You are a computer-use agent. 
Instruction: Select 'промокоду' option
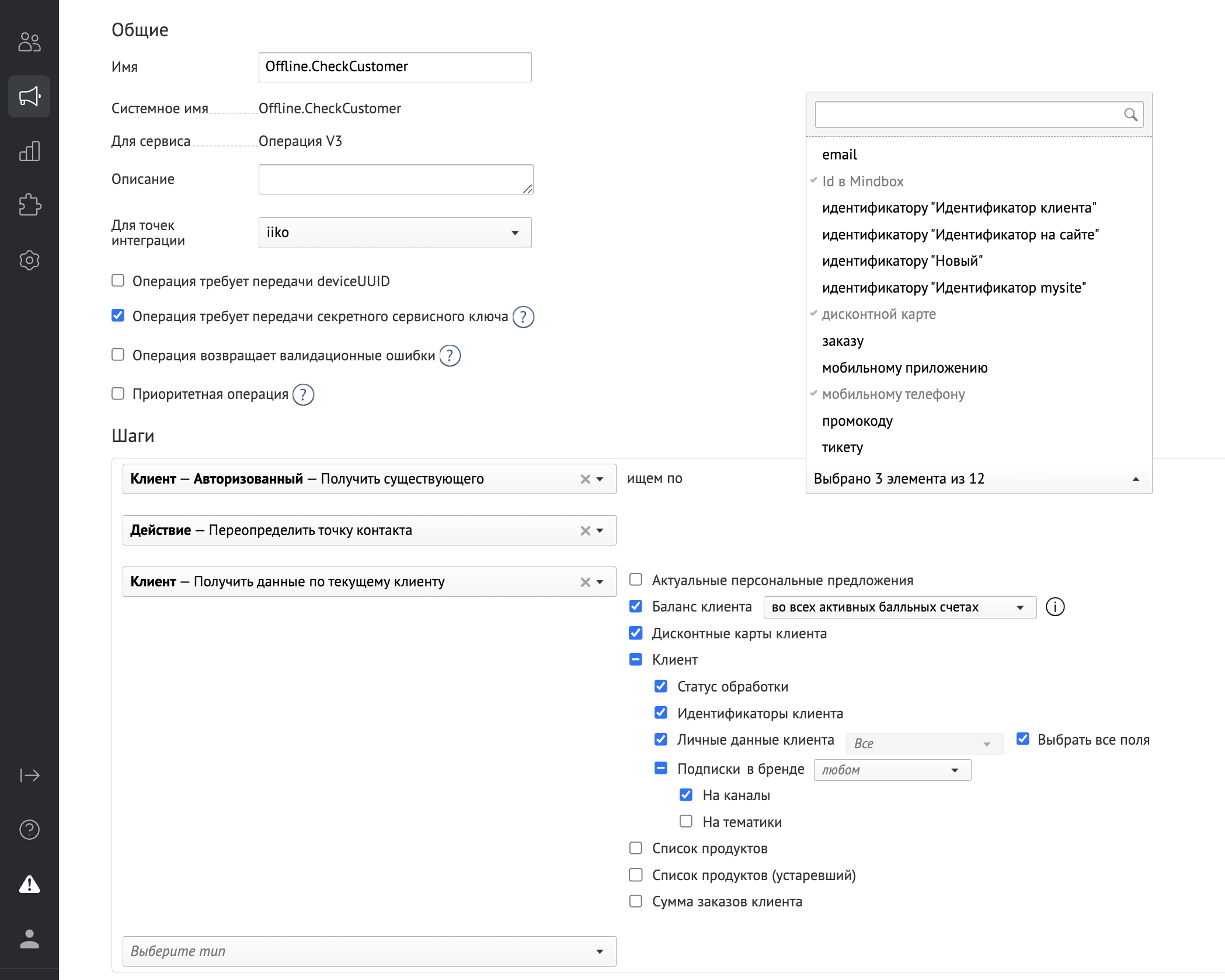[979, 421]
